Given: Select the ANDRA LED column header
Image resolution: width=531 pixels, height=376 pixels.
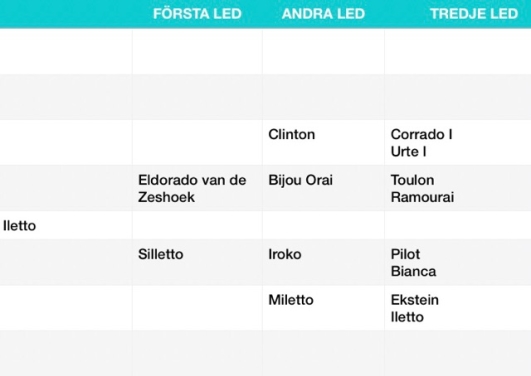Looking at the screenshot, I should tap(323, 14).
